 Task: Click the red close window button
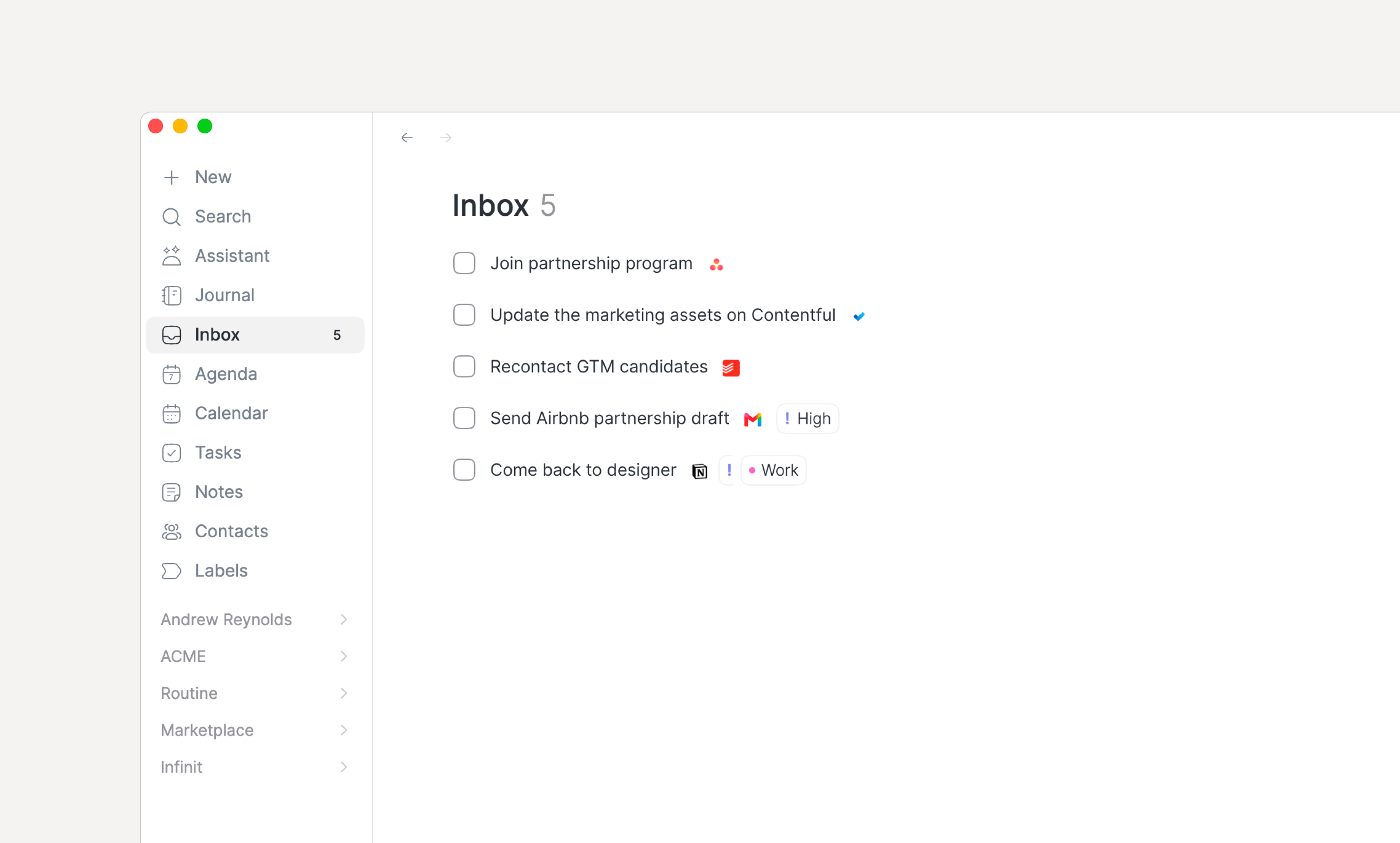coord(156,126)
